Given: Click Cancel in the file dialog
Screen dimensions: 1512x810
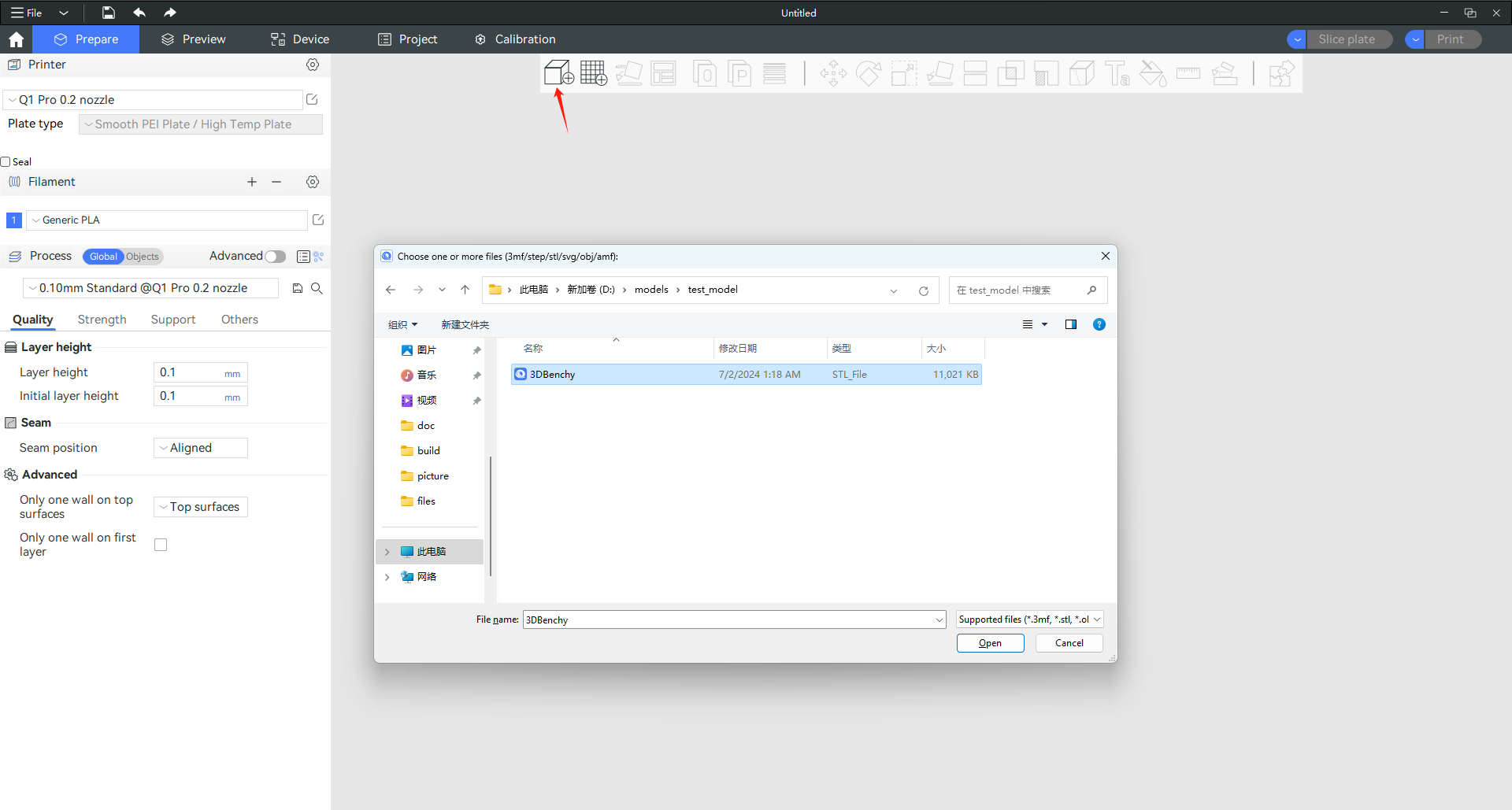Looking at the screenshot, I should (x=1069, y=643).
